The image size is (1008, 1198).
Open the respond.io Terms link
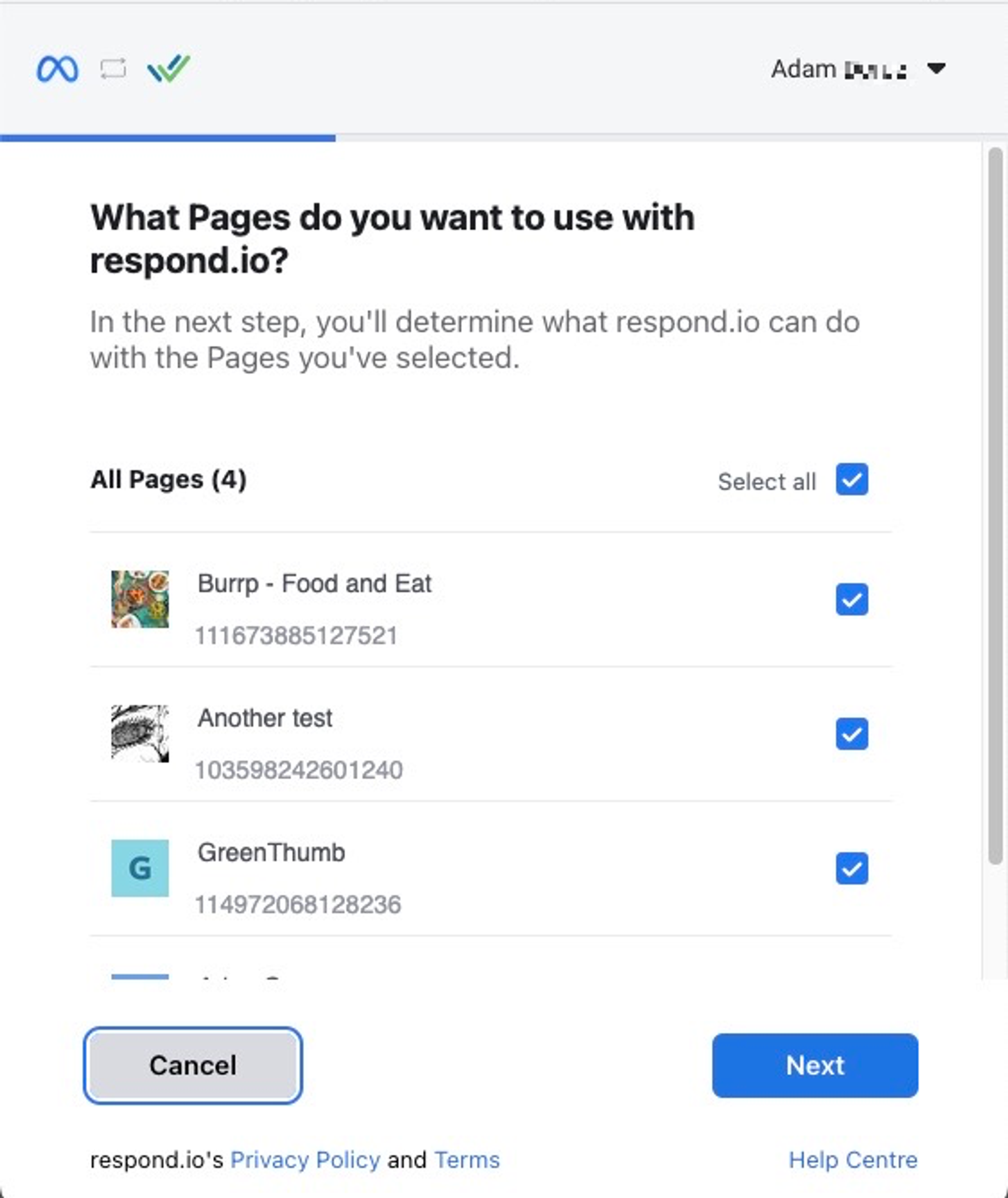(x=467, y=1160)
